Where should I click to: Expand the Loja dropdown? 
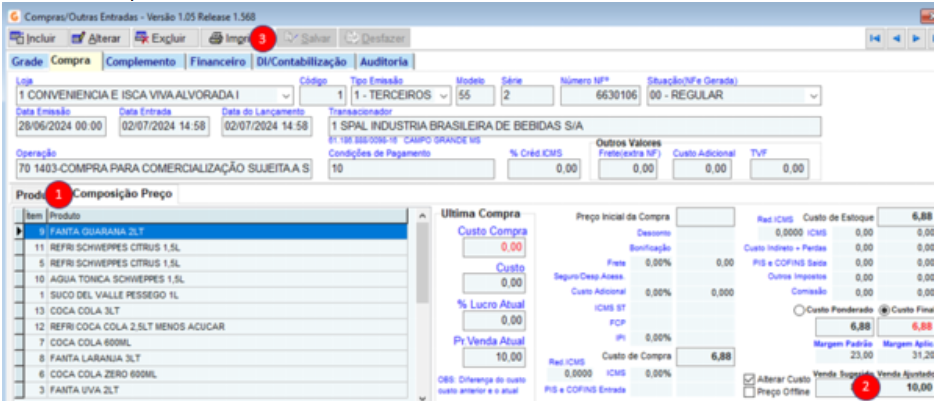[286, 95]
